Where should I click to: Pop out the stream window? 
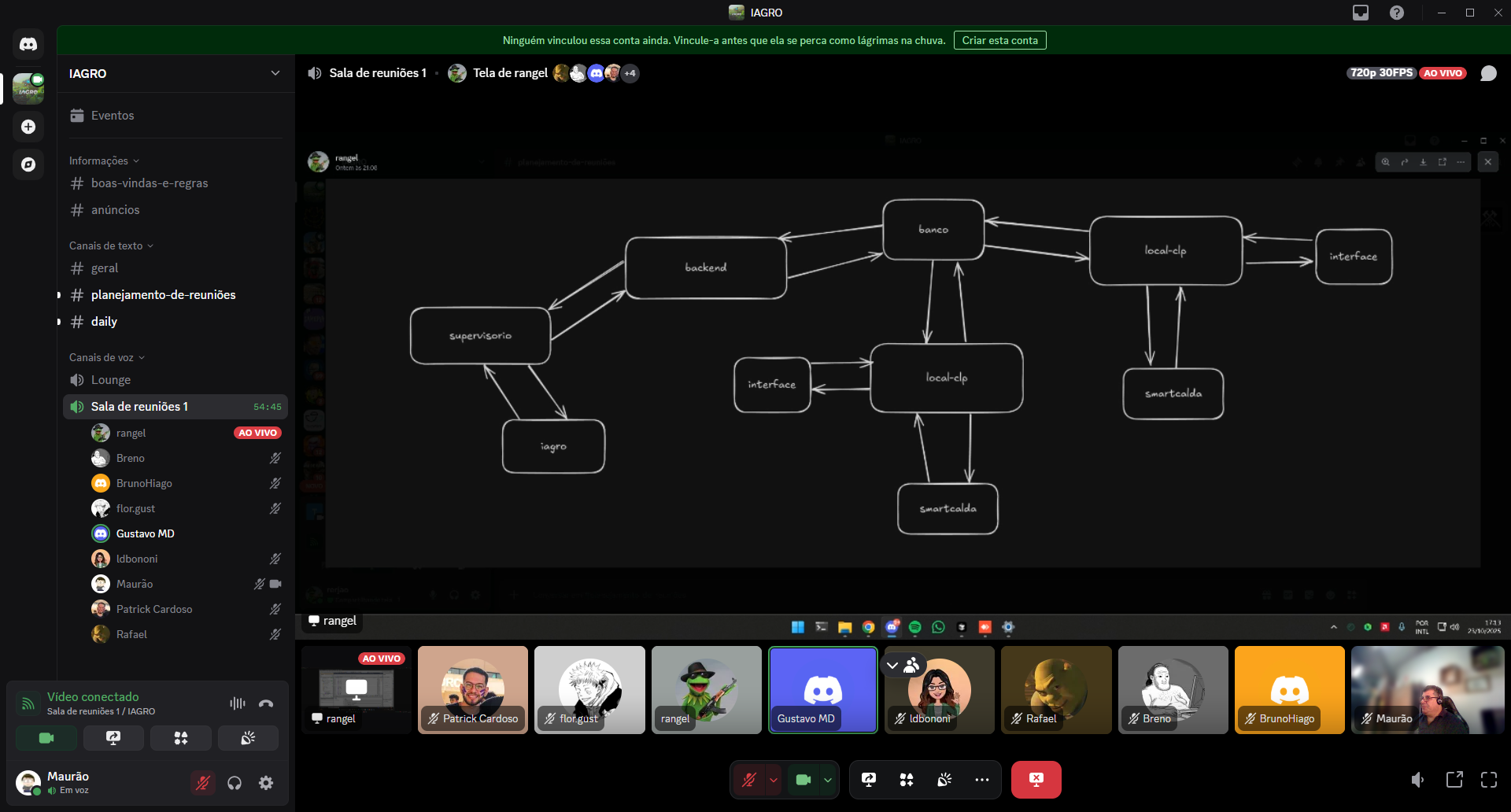pyautogui.click(x=1454, y=780)
